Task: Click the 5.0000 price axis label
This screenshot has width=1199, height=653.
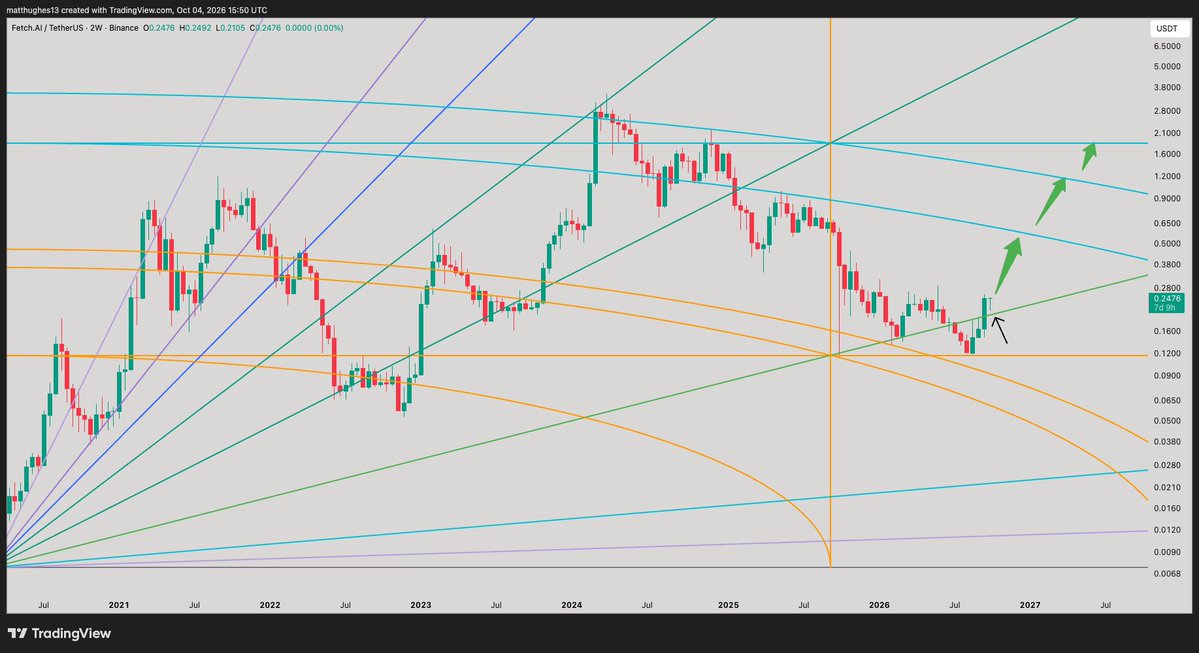Action: point(1167,67)
